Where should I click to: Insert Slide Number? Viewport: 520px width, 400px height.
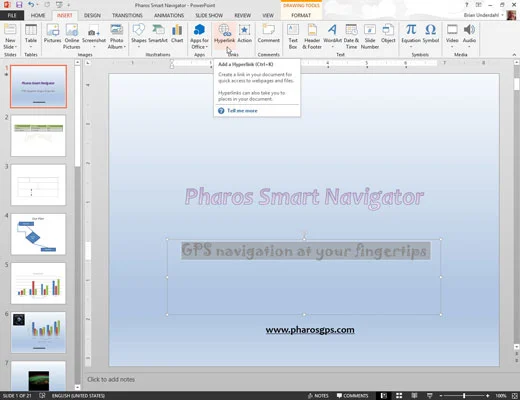click(x=370, y=36)
